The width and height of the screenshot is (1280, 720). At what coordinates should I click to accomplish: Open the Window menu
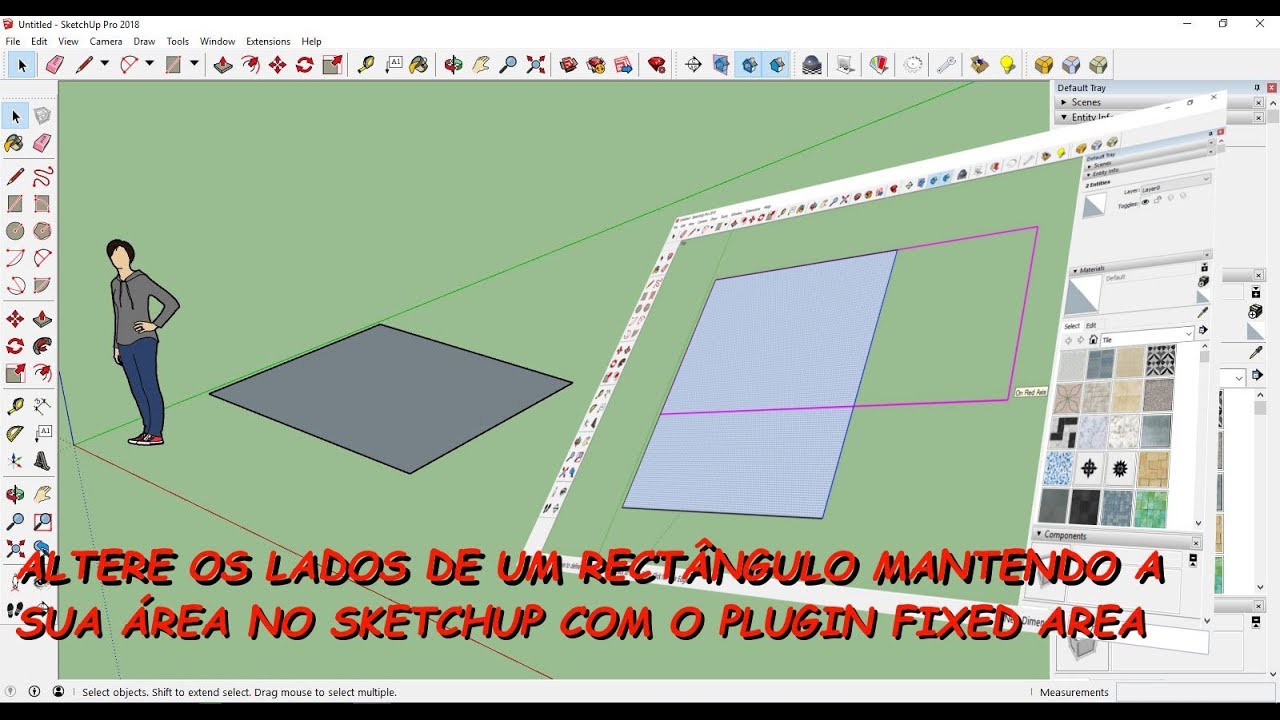pyautogui.click(x=217, y=42)
